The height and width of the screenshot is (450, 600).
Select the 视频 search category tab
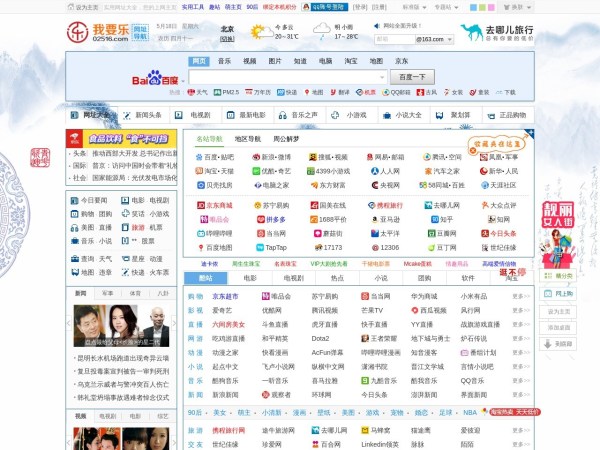coord(249,61)
